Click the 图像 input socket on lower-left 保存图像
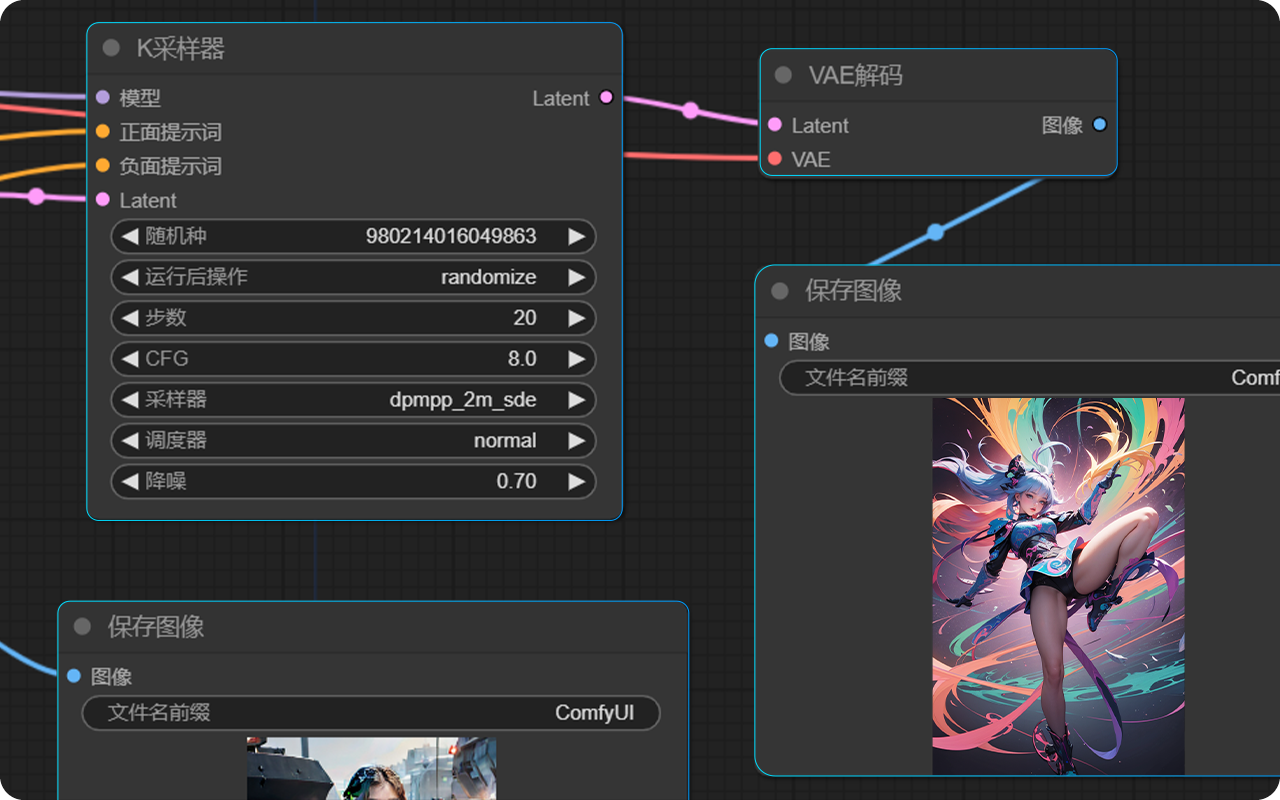This screenshot has height=800, width=1280. [x=74, y=676]
